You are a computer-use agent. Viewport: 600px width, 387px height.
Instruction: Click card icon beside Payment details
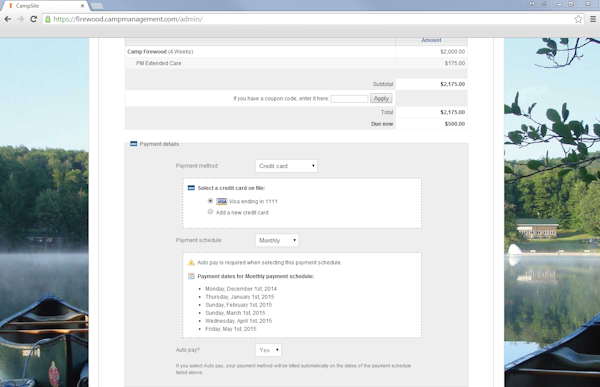click(x=134, y=144)
